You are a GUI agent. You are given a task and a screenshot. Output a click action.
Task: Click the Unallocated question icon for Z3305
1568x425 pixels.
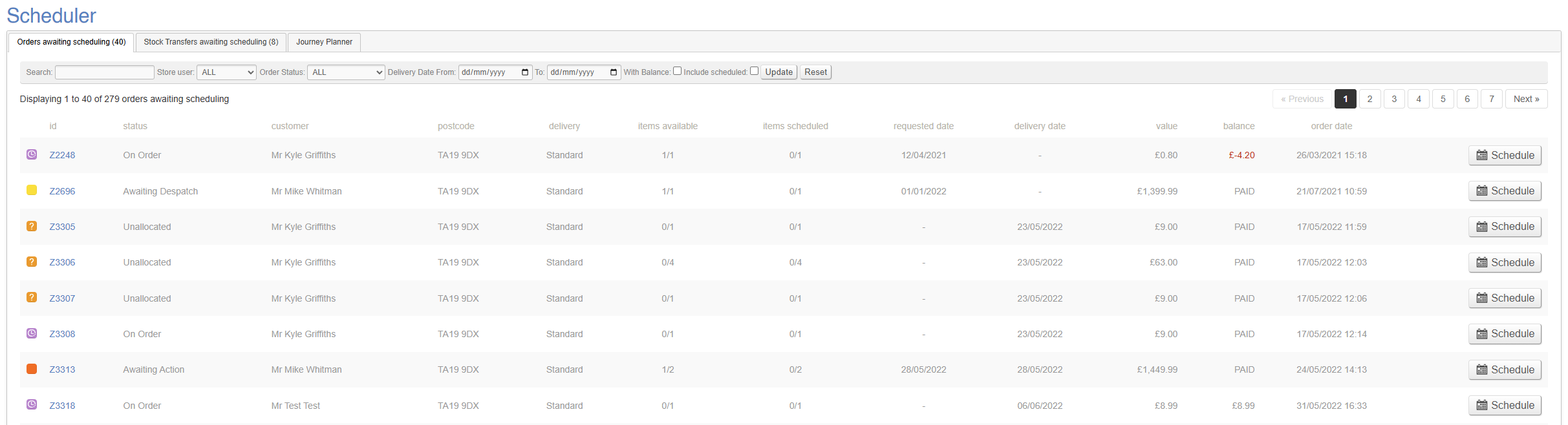[31, 226]
